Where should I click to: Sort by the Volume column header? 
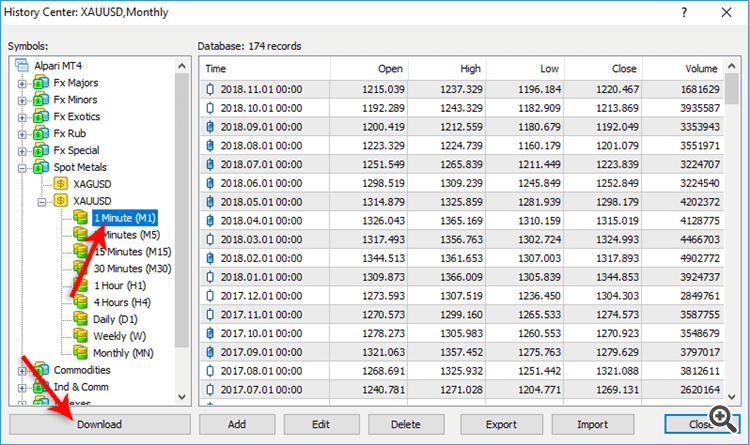point(696,68)
